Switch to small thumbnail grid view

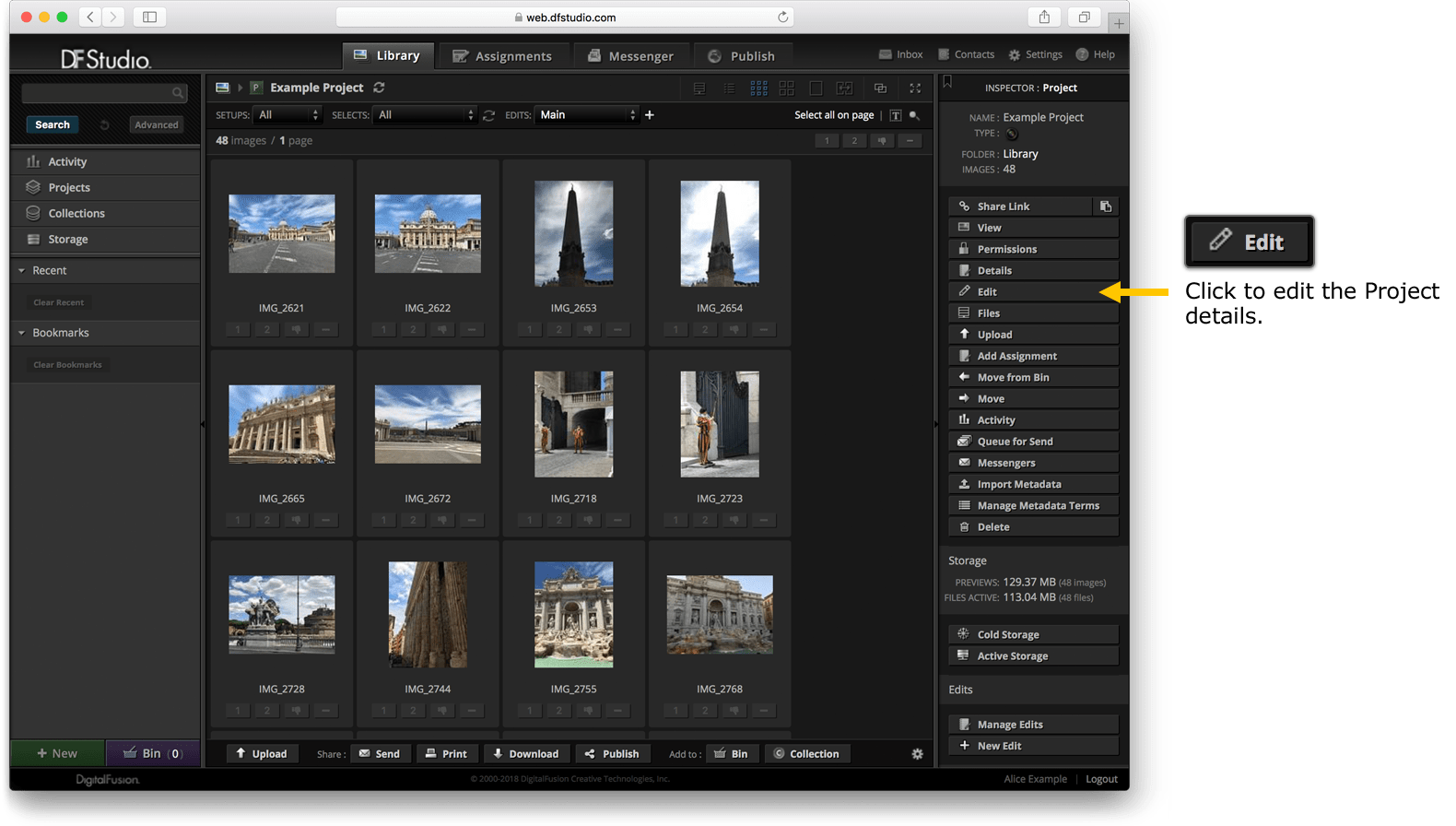pyautogui.click(x=759, y=88)
